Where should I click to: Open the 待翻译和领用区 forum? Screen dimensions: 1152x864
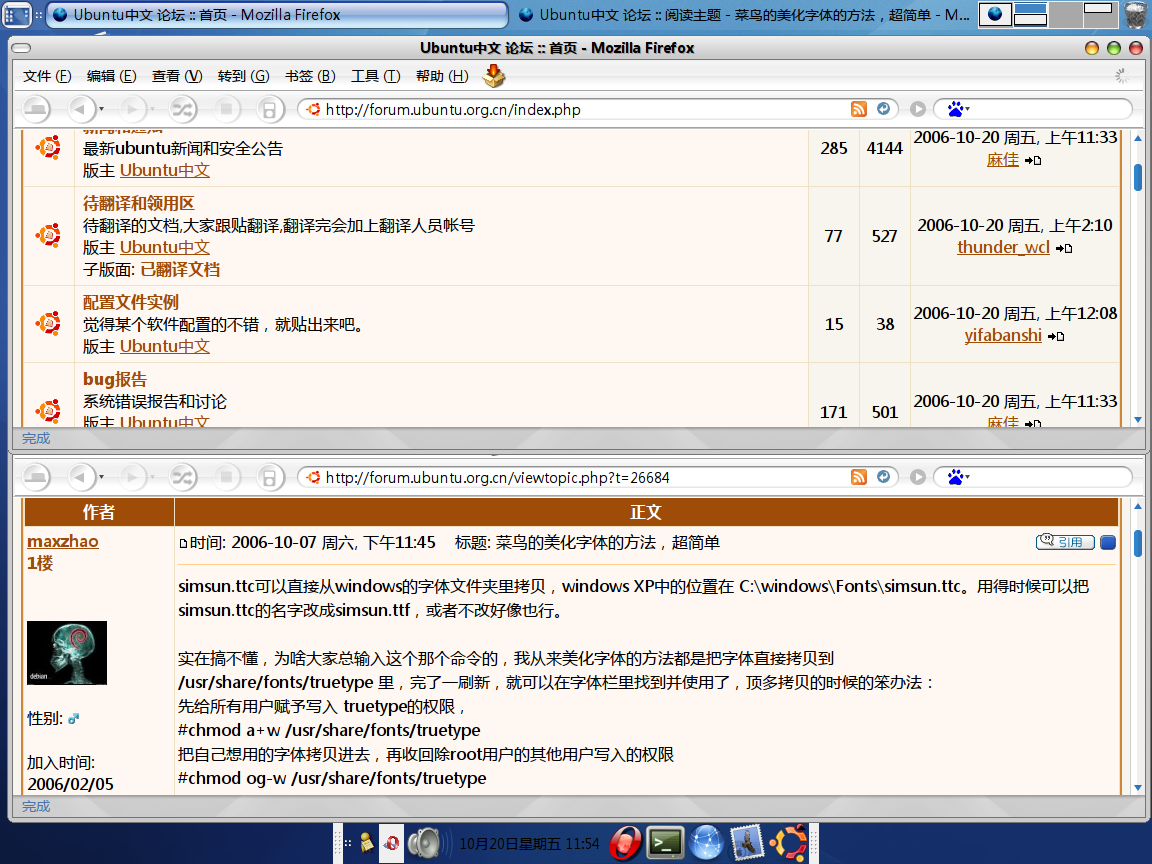tap(138, 204)
